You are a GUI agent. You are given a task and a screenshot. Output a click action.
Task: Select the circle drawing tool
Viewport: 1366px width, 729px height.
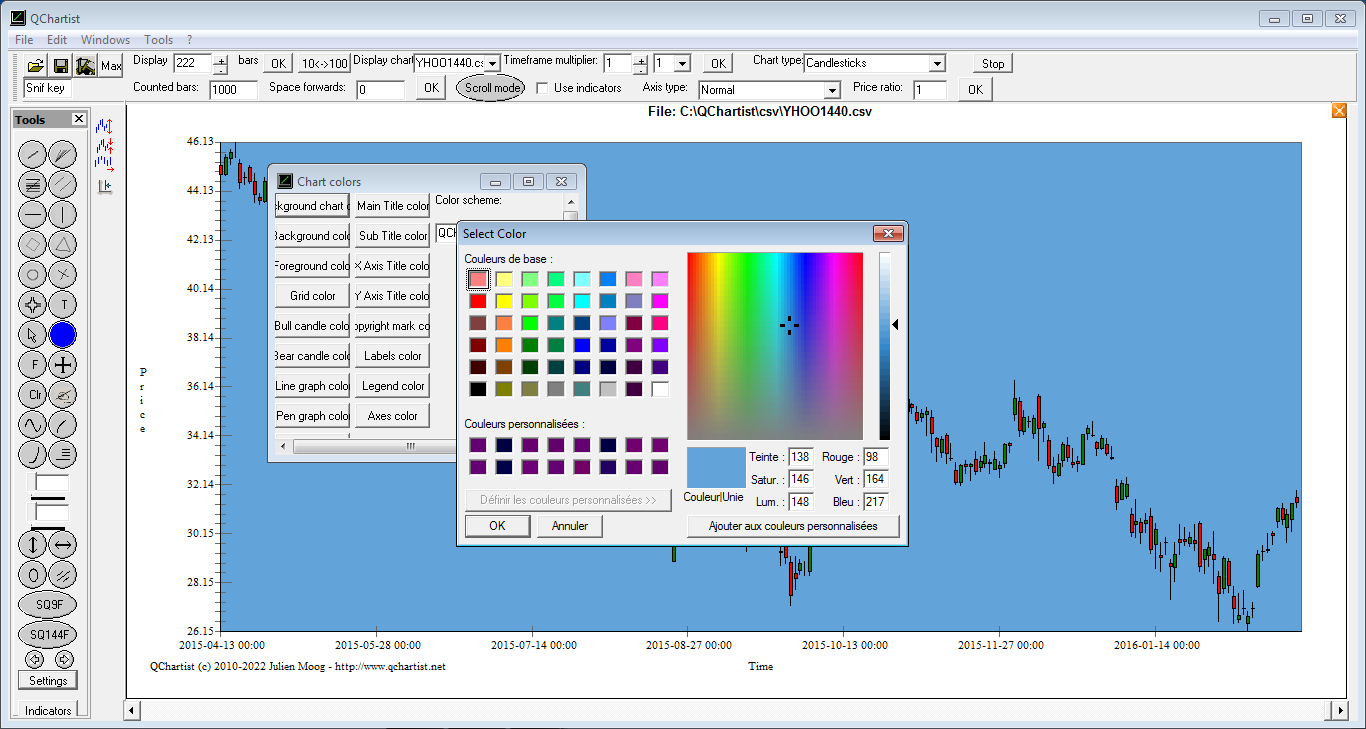pyautogui.click(x=33, y=274)
